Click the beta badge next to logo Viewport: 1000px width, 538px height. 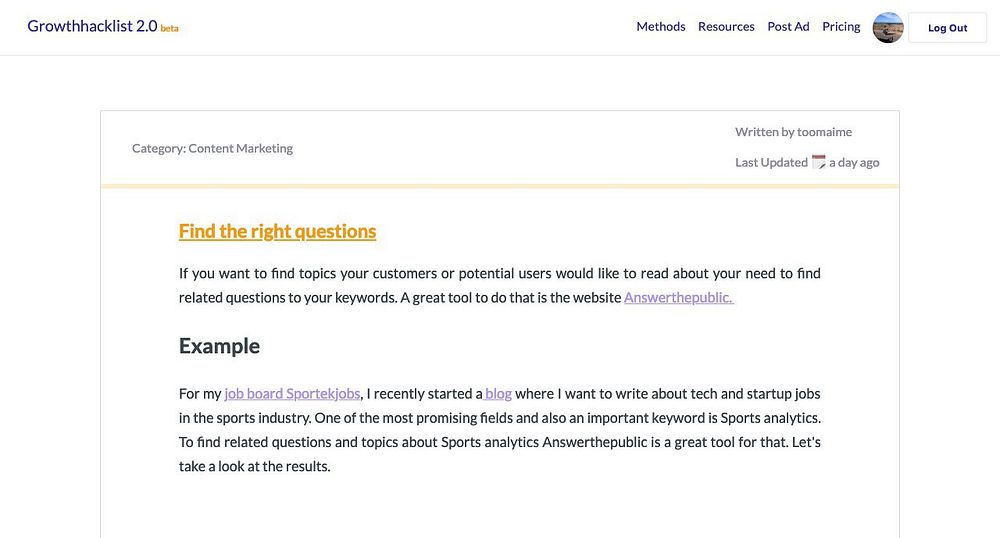(170, 29)
